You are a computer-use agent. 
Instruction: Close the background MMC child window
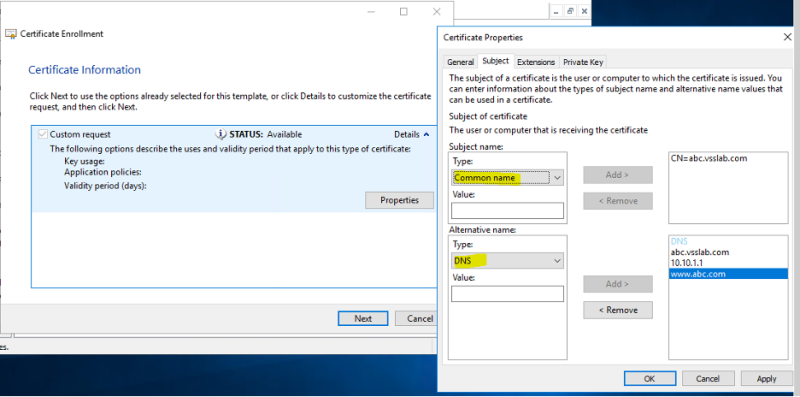584,11
